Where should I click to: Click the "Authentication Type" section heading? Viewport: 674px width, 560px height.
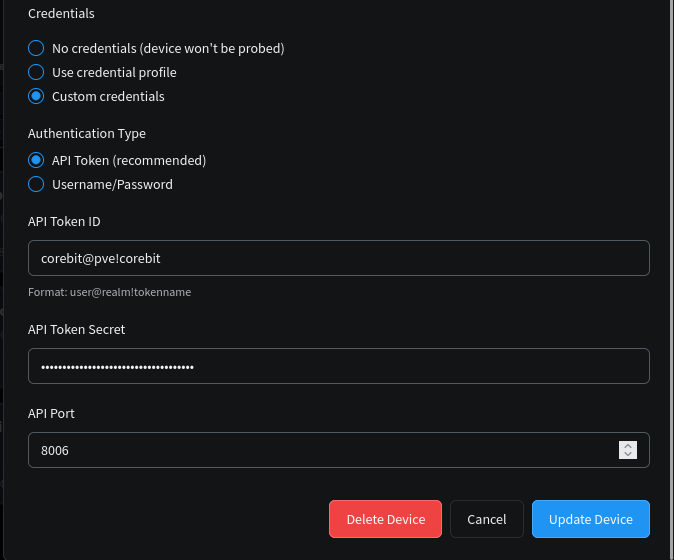point(87,133)
